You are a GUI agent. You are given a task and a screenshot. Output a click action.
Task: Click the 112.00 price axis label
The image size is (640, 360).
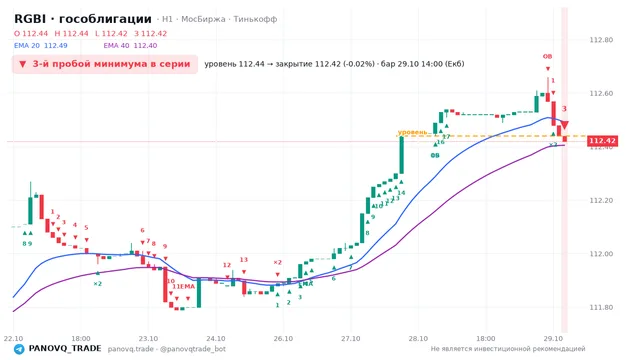pos(601,254)
